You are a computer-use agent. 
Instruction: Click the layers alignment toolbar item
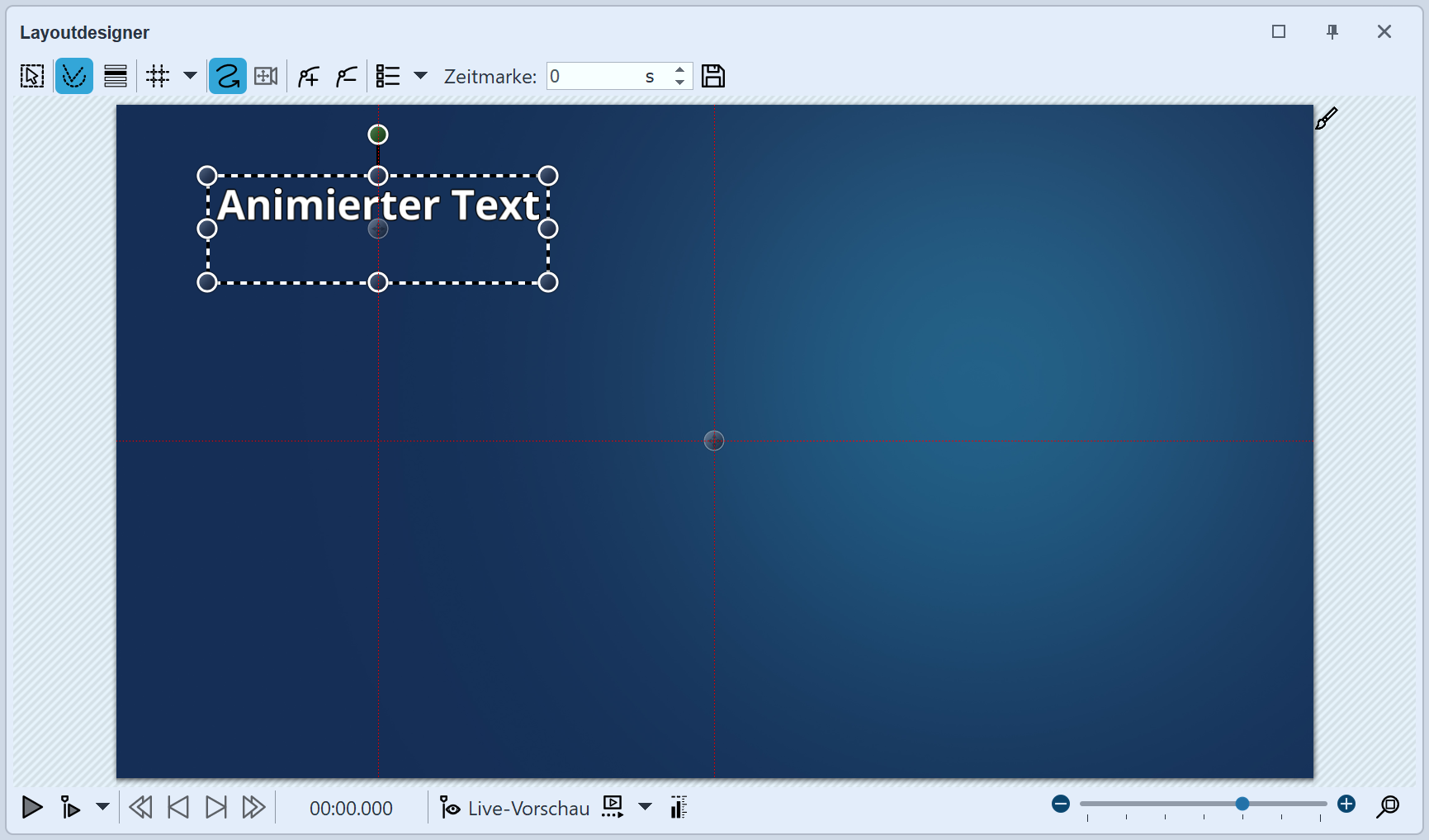[115, 75]
